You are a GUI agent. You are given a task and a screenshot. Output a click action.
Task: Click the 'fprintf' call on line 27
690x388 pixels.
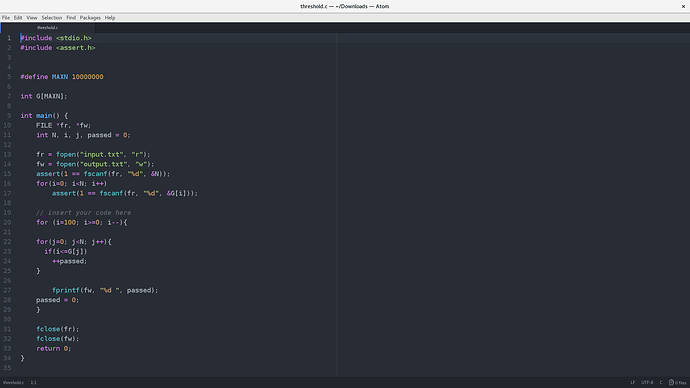66,290
